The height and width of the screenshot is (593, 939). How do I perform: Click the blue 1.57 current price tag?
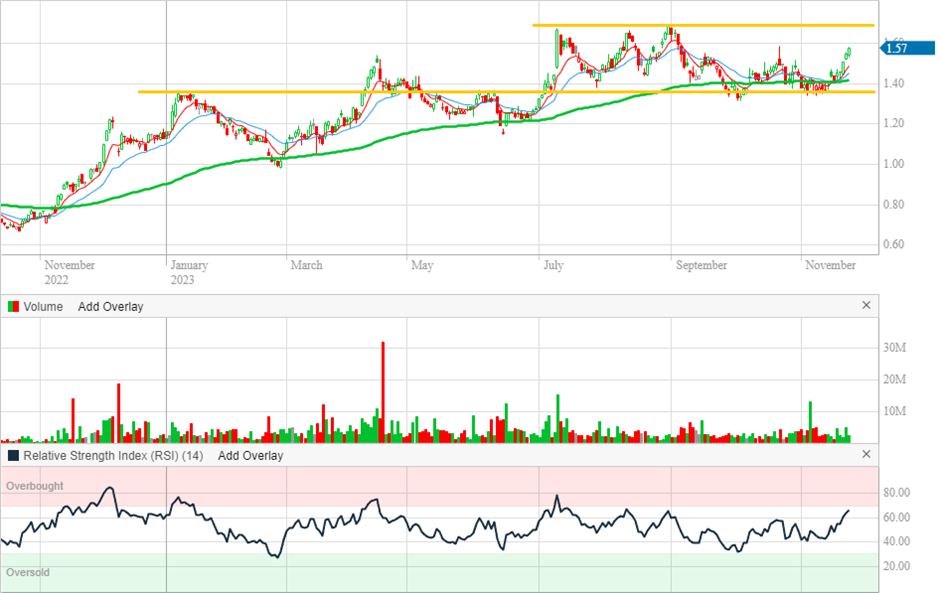point(894,48)
